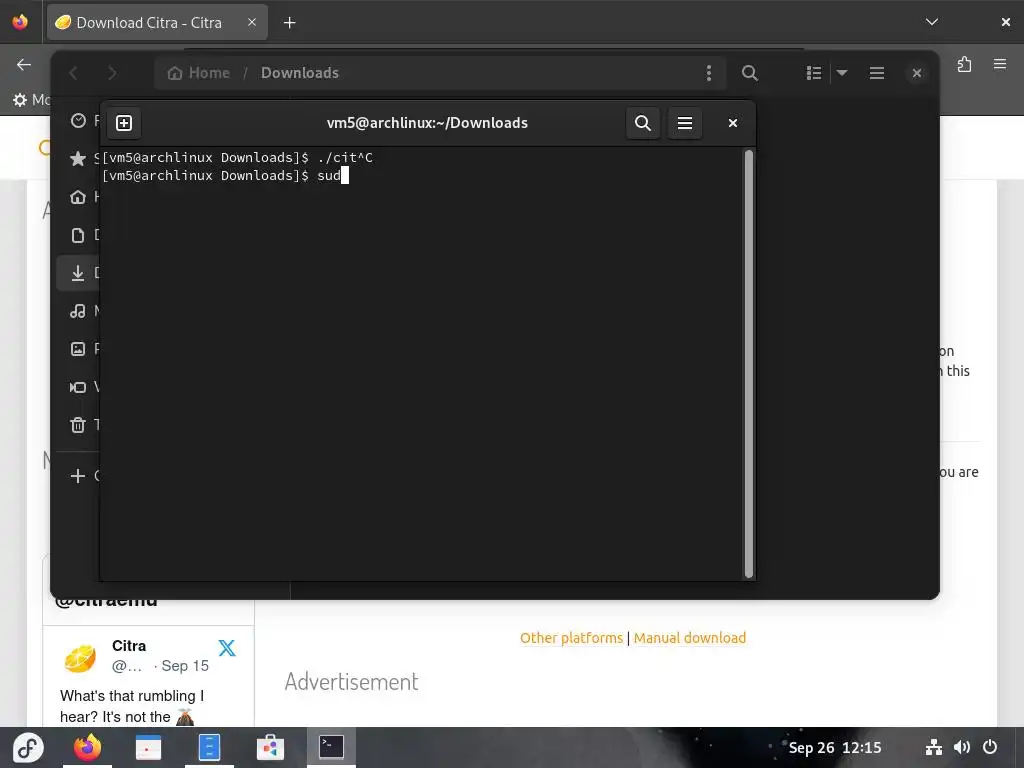1024x768 pixels.
Task: Select Downloads in the Files path bar
Action: (x=300, y=72)
